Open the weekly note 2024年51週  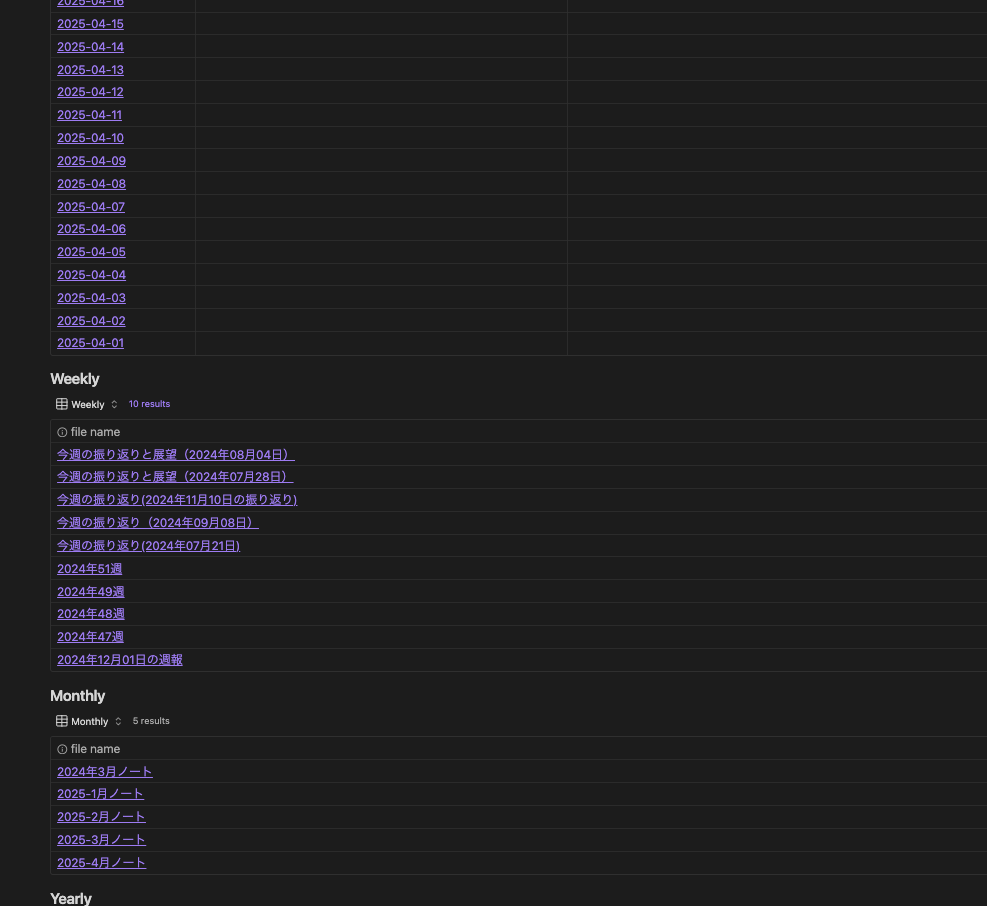89,568
